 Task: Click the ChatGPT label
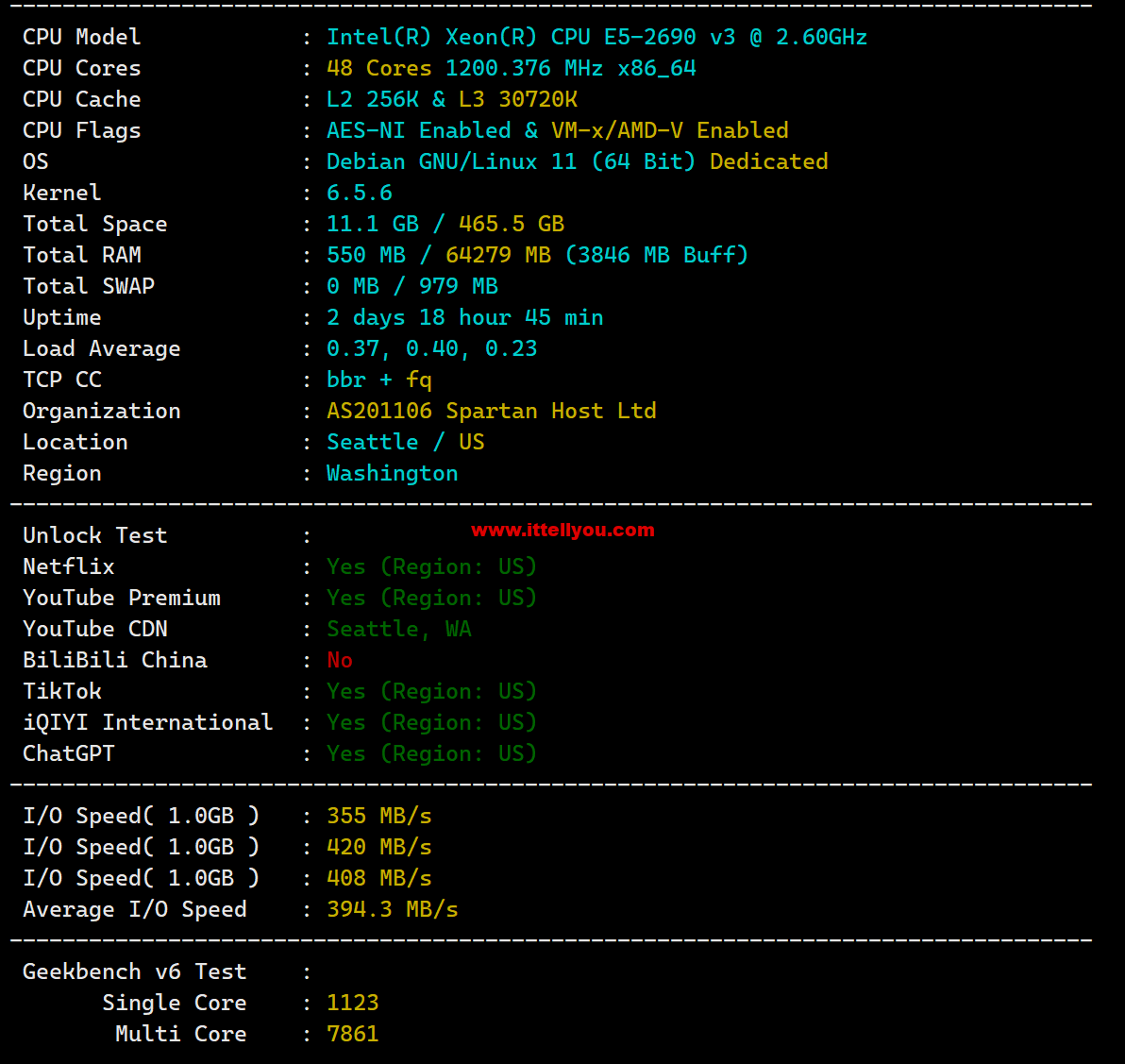click(68, 753)
